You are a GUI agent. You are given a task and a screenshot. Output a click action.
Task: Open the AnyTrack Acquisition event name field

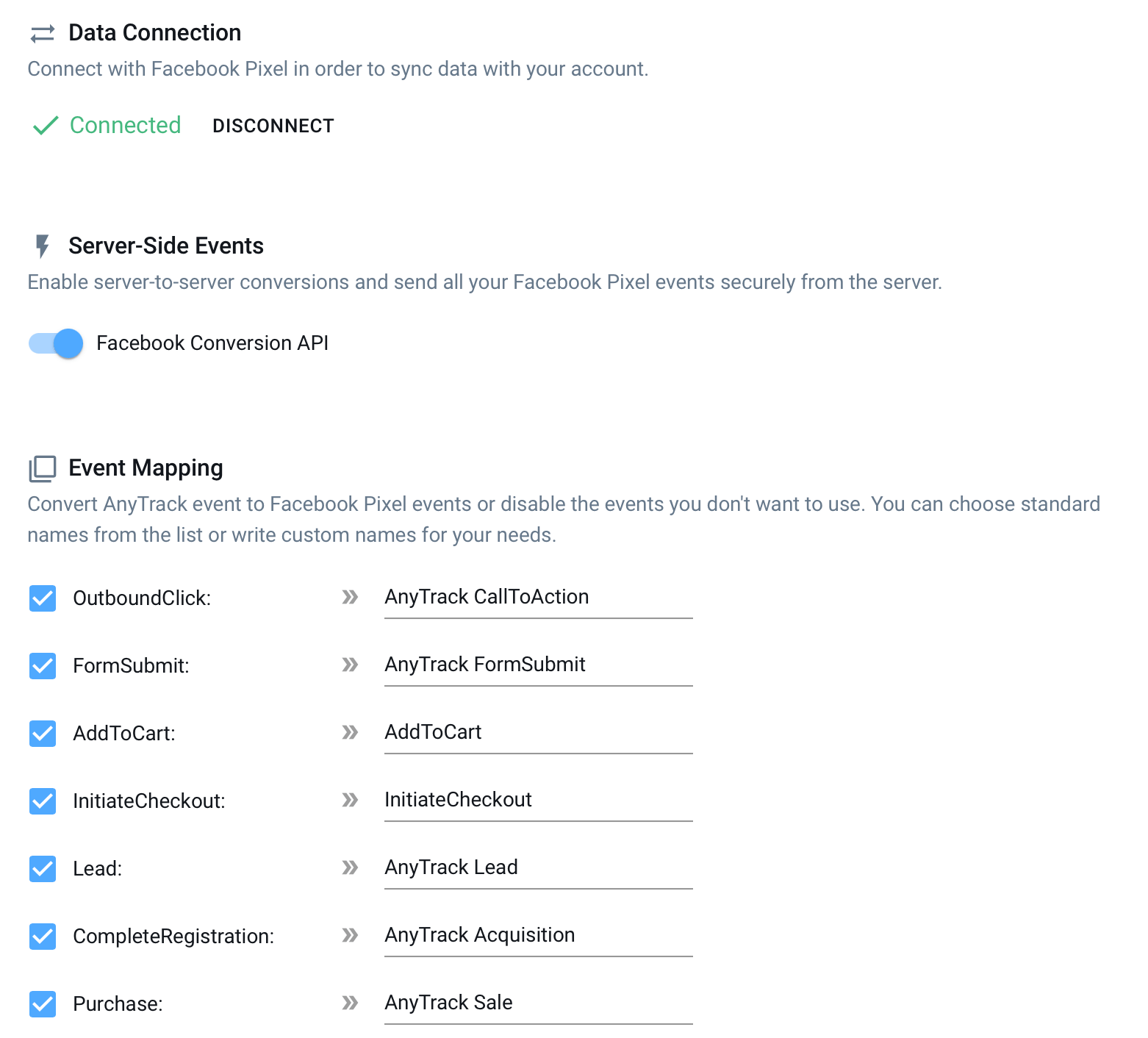pos(538,936)
